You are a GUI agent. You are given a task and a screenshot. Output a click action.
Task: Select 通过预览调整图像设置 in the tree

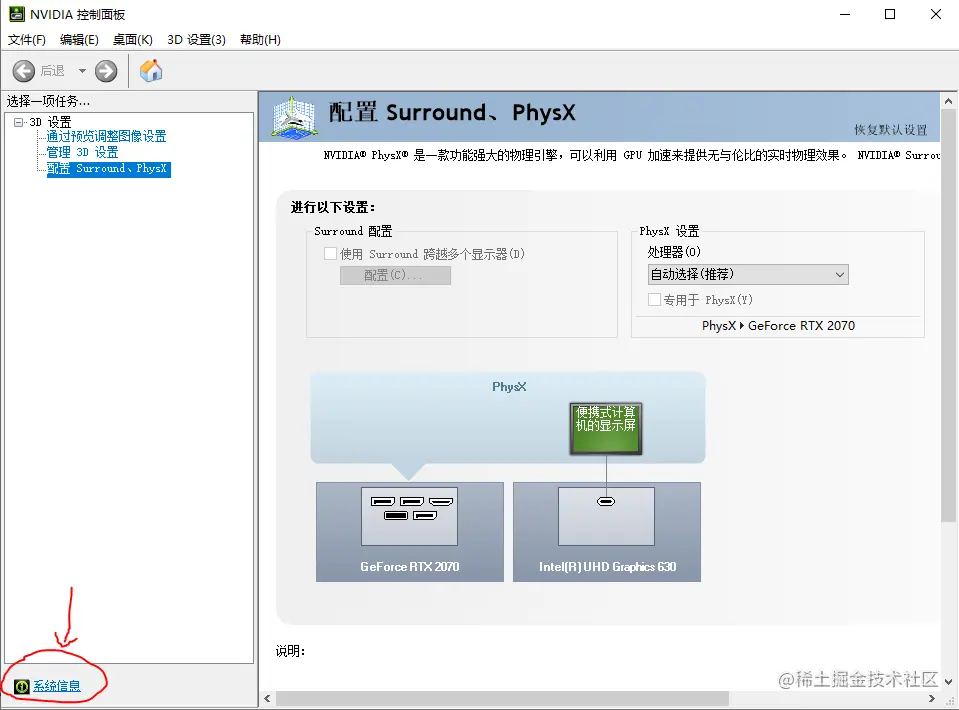click(106, 136)
